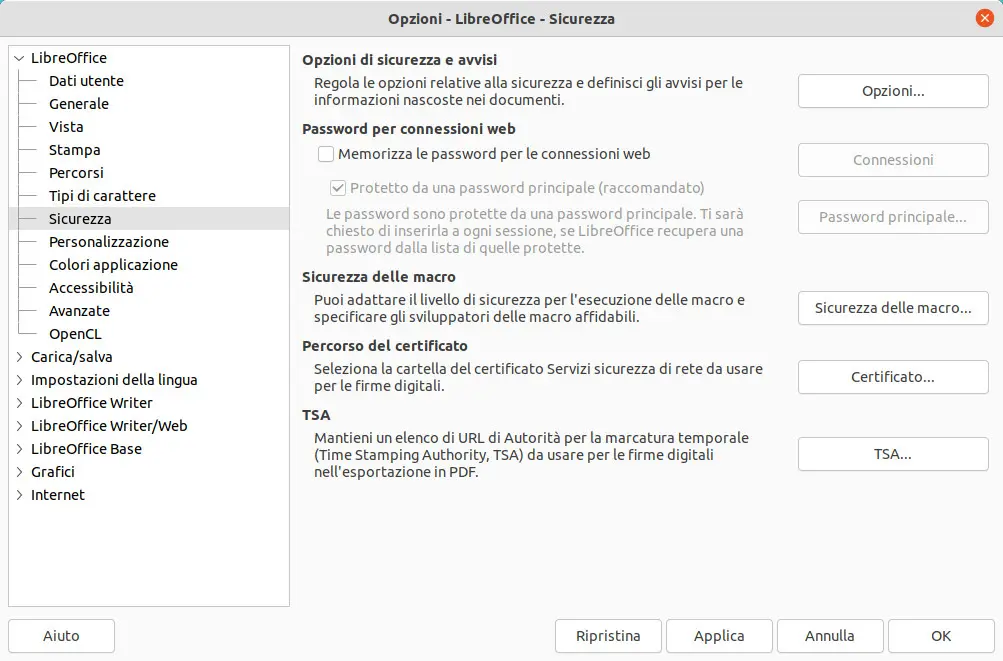Viewport: 1003px width, 661px height.
Task: Enable Memorizza le password per le connessioni web
Action: click(326, 154)
